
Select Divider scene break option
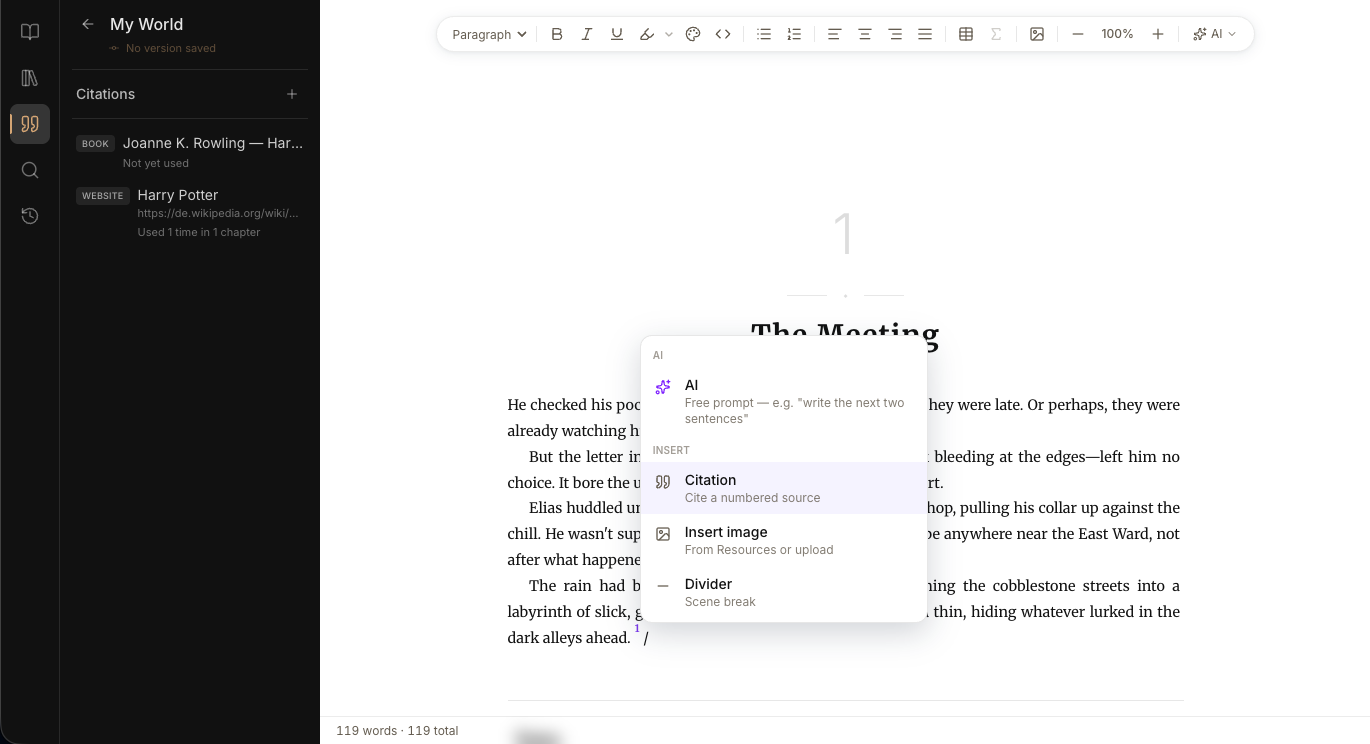[x=784, y=592]
